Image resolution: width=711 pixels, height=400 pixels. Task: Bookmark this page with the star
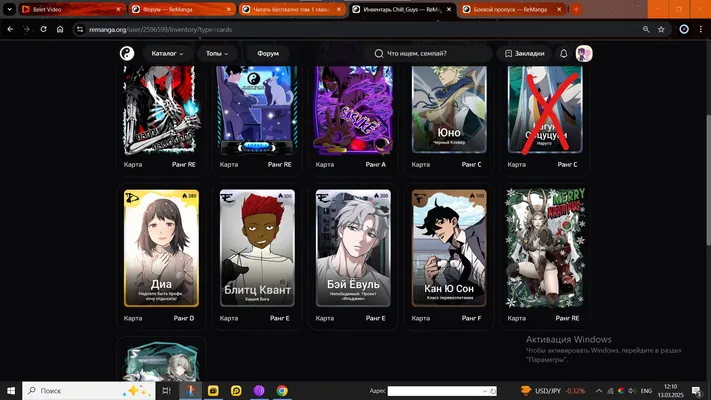click(661, 29)
